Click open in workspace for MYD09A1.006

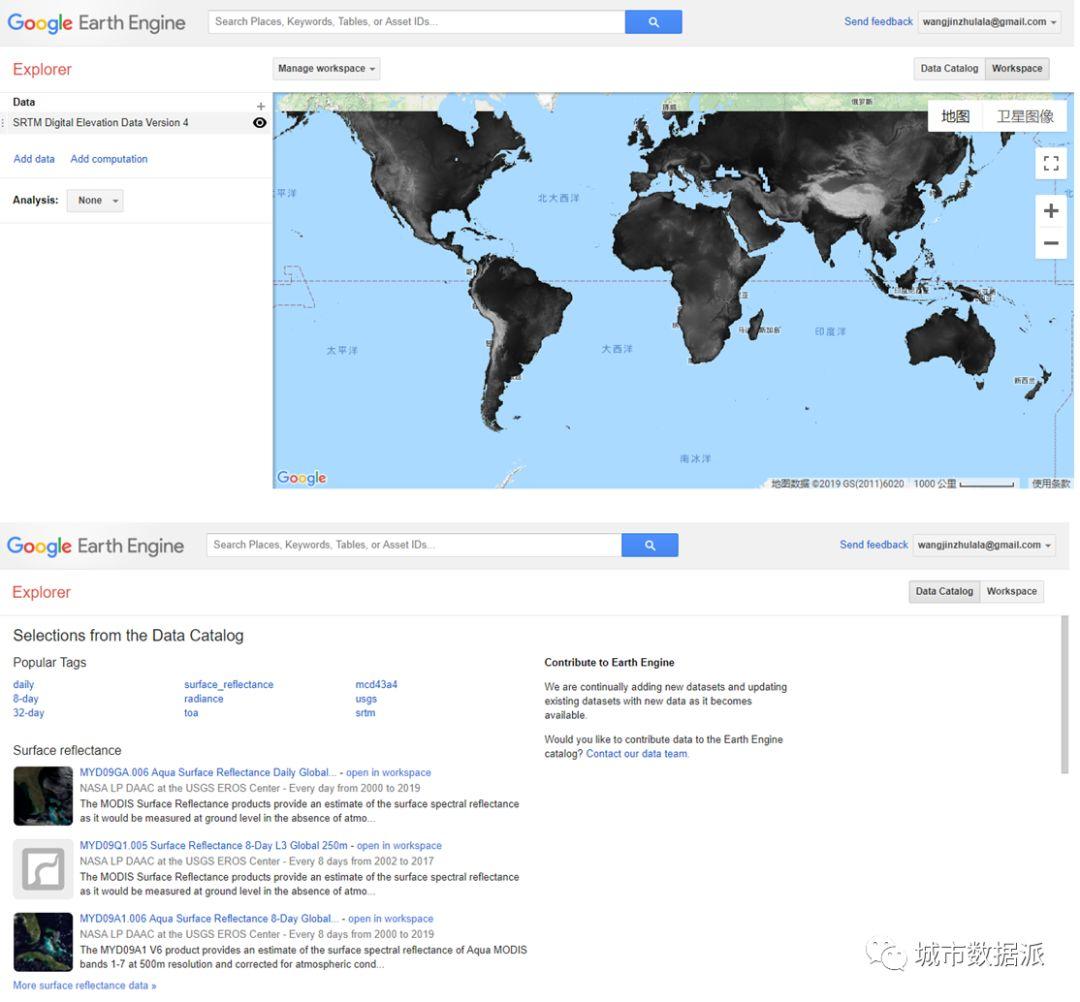coord(391,919)
